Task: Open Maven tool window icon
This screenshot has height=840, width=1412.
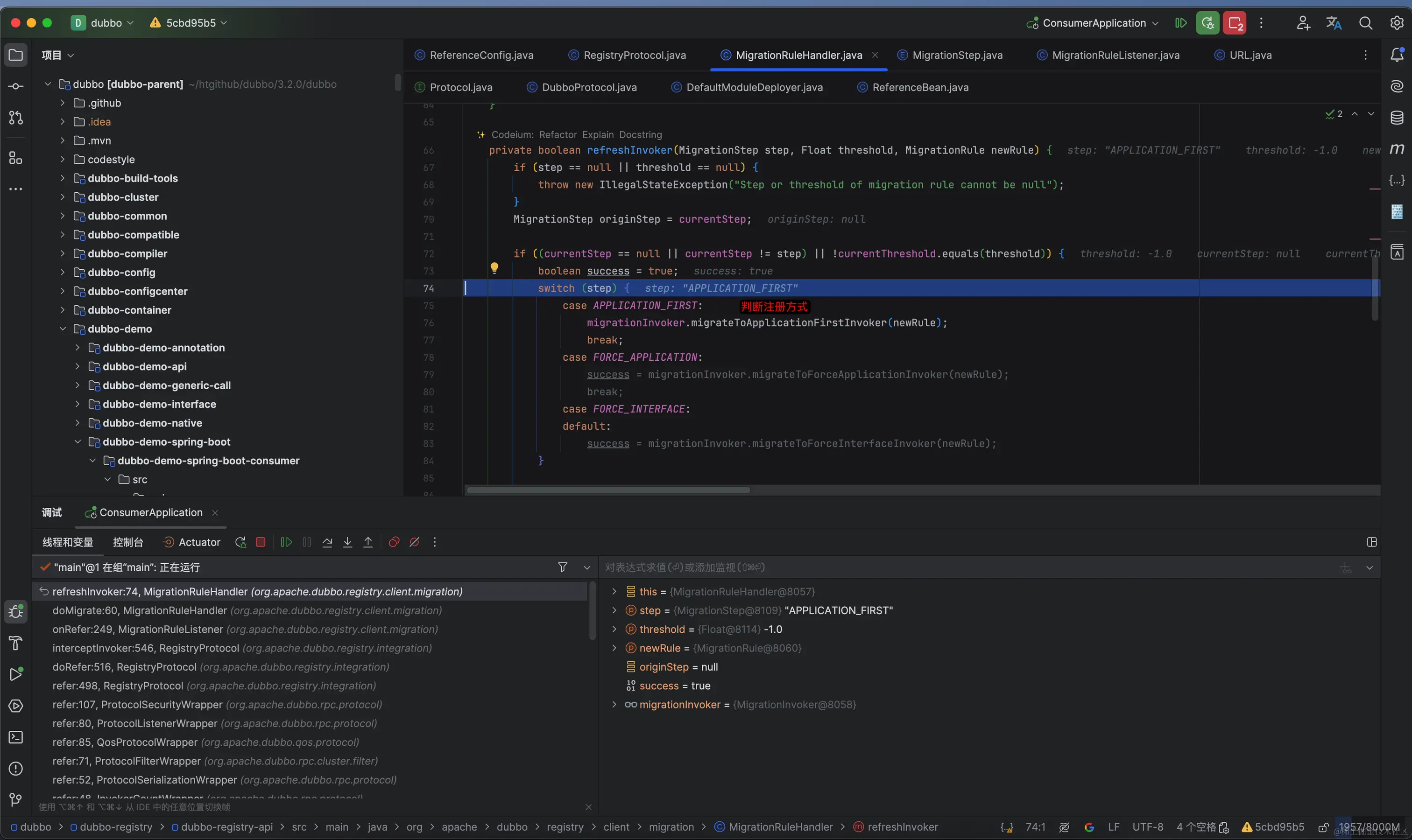Action: [x=1397, y=149]
